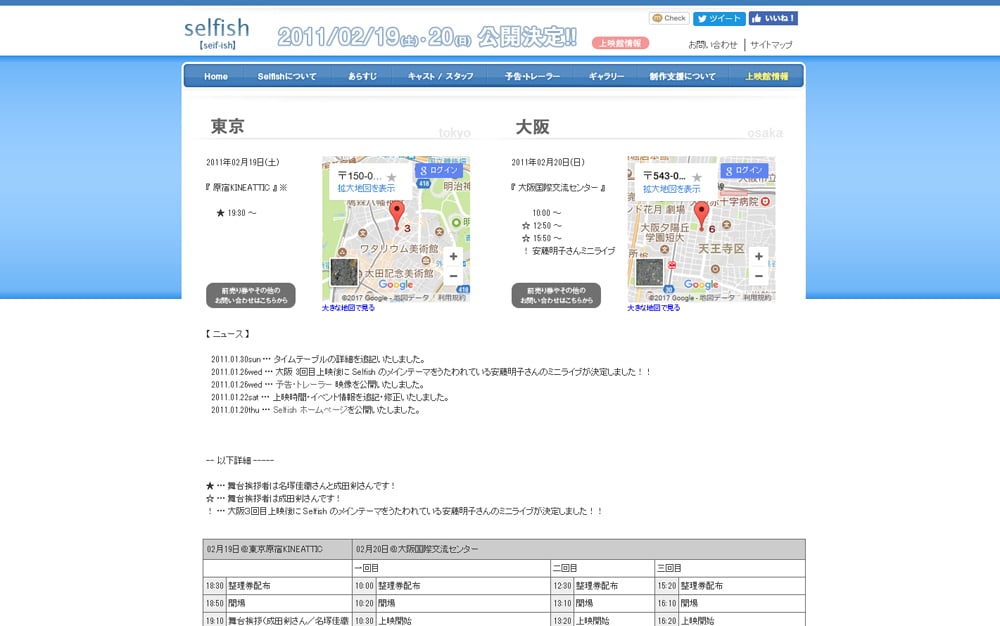Image resolution: width=1000 pixels, height=626 pixels.
Task: Open the ギャラリー navigation tab
Action: point(606,77)
